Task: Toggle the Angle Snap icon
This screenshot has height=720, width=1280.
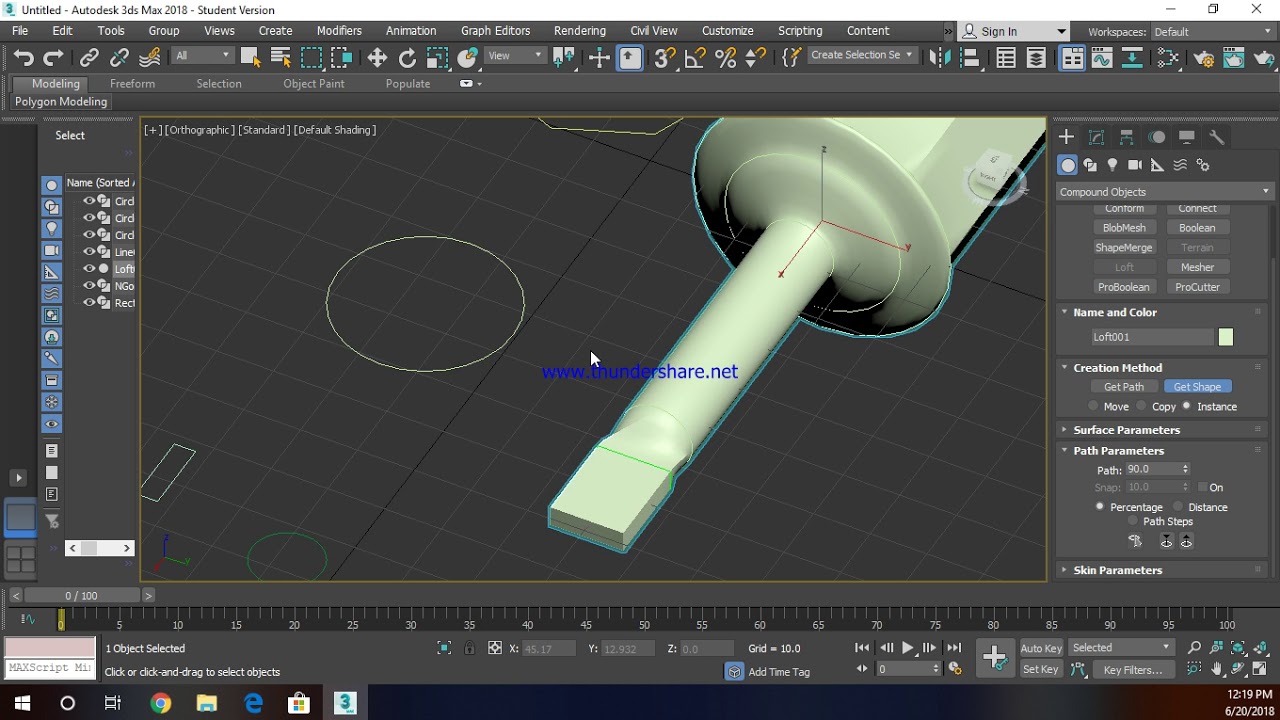Action: [695, 58]
